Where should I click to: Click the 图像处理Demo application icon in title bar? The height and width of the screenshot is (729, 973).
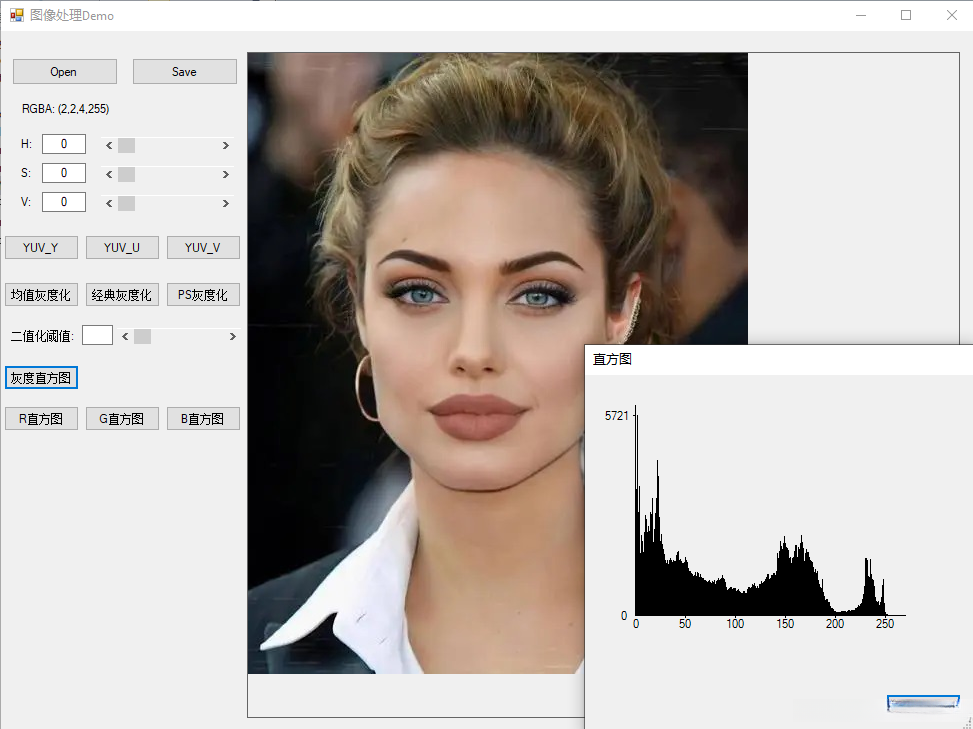click(x=16, y=15)
